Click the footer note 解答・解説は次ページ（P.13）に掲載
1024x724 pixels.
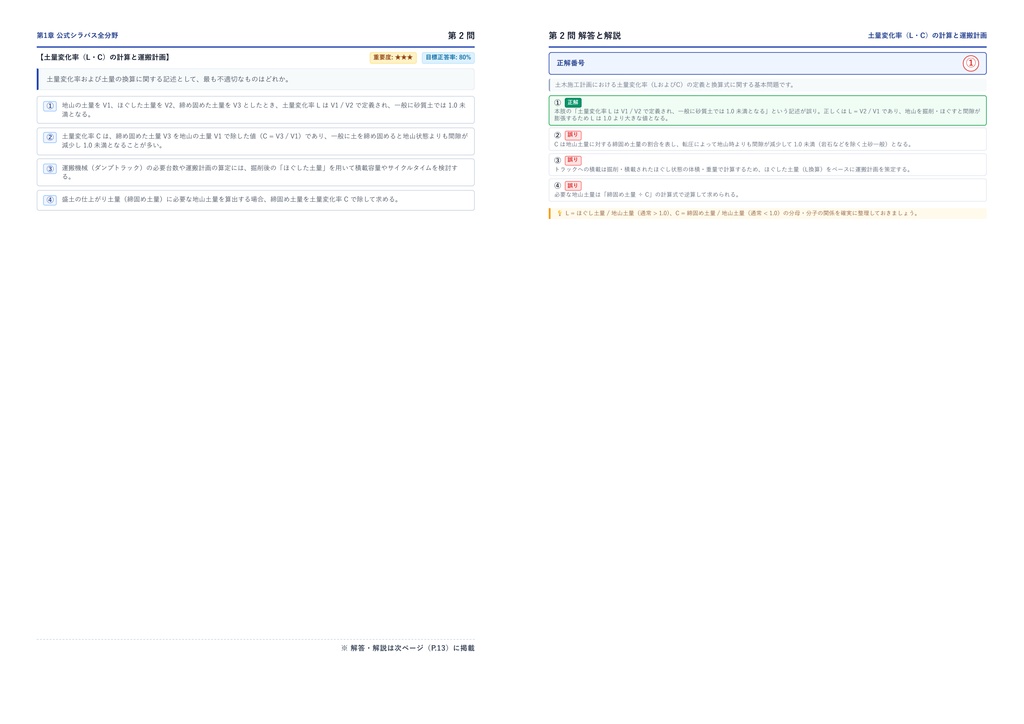coord(408,648)
